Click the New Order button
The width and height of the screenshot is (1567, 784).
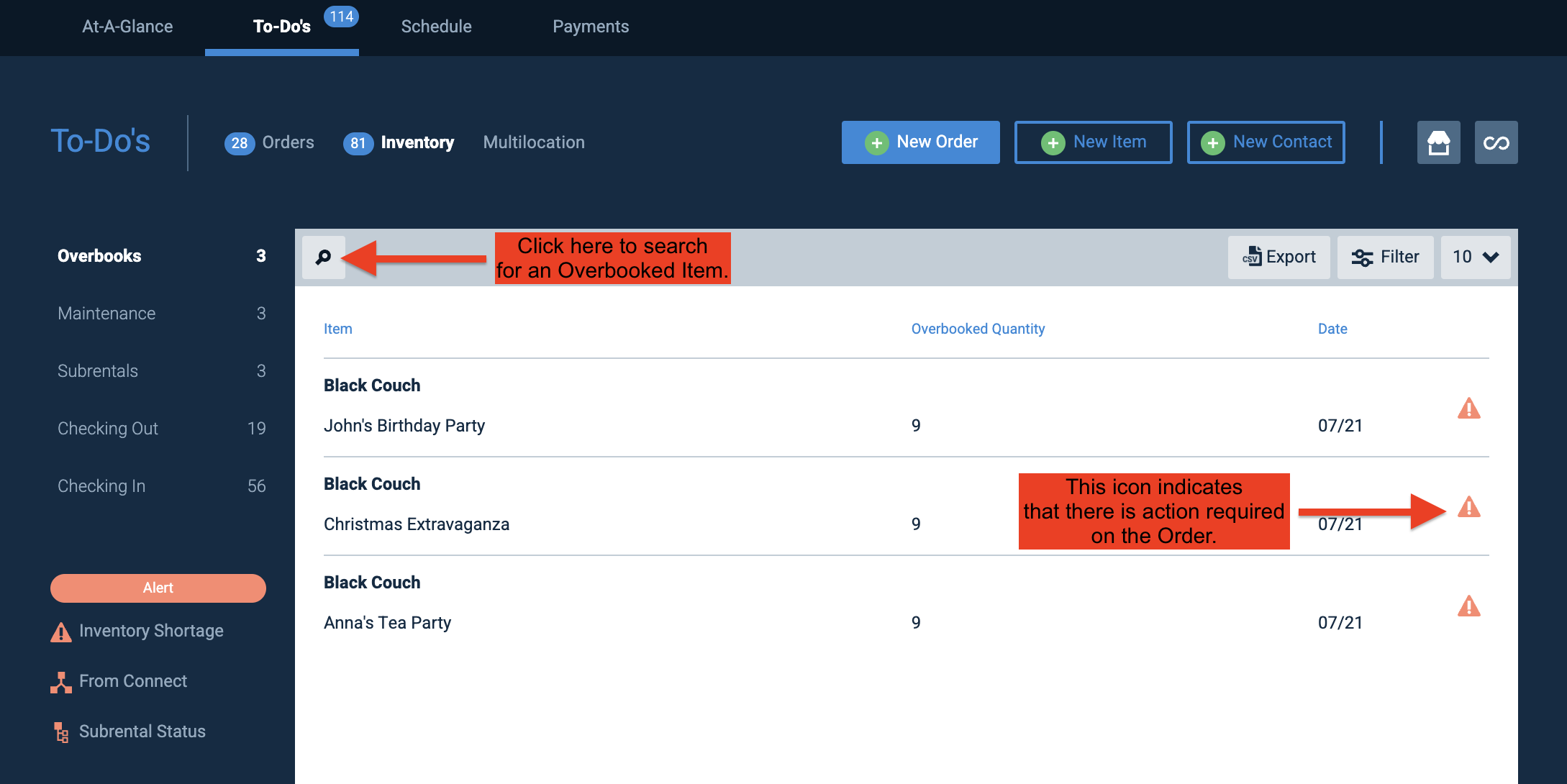920,142
